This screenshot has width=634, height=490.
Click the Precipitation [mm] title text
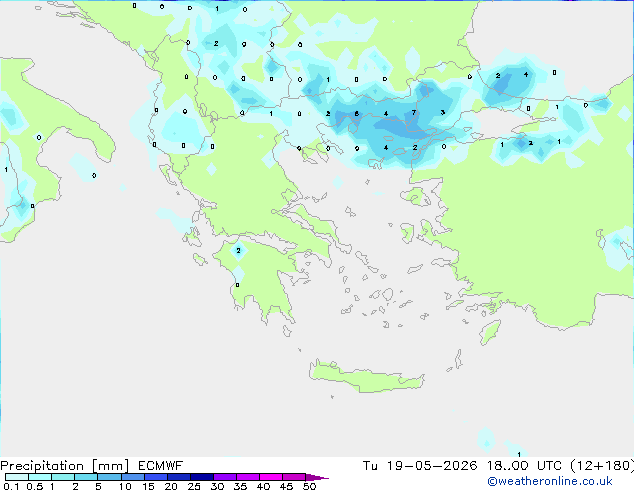(x=65, y=466)
